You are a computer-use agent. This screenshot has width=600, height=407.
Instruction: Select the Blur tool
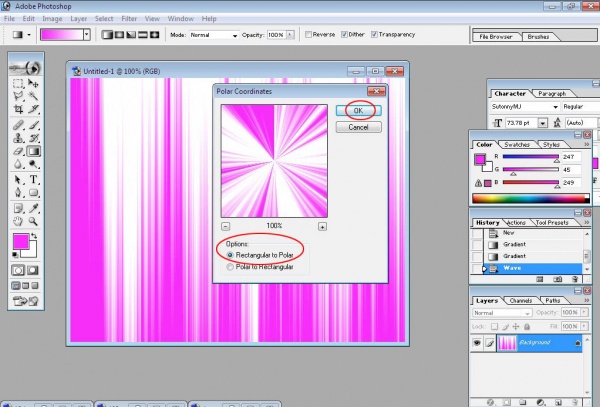18,164
